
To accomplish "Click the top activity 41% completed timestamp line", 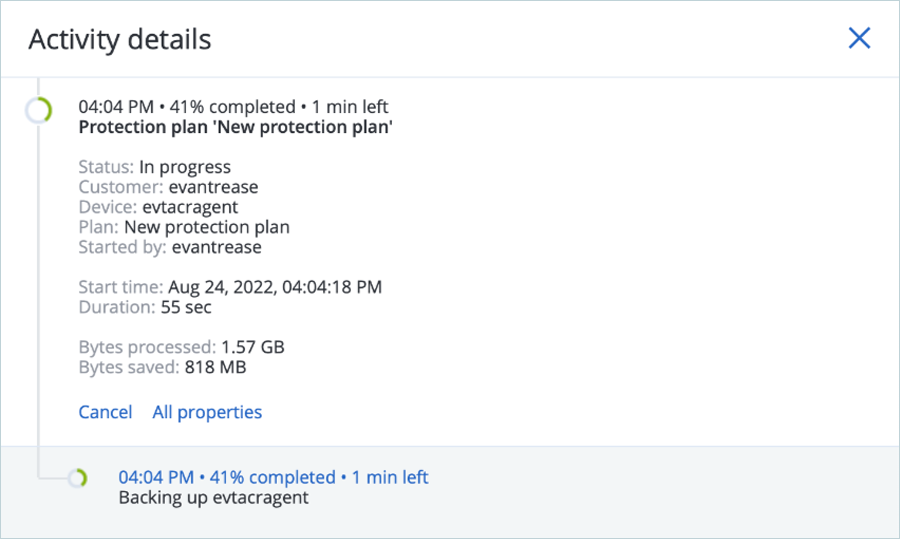I will [233, 107].
